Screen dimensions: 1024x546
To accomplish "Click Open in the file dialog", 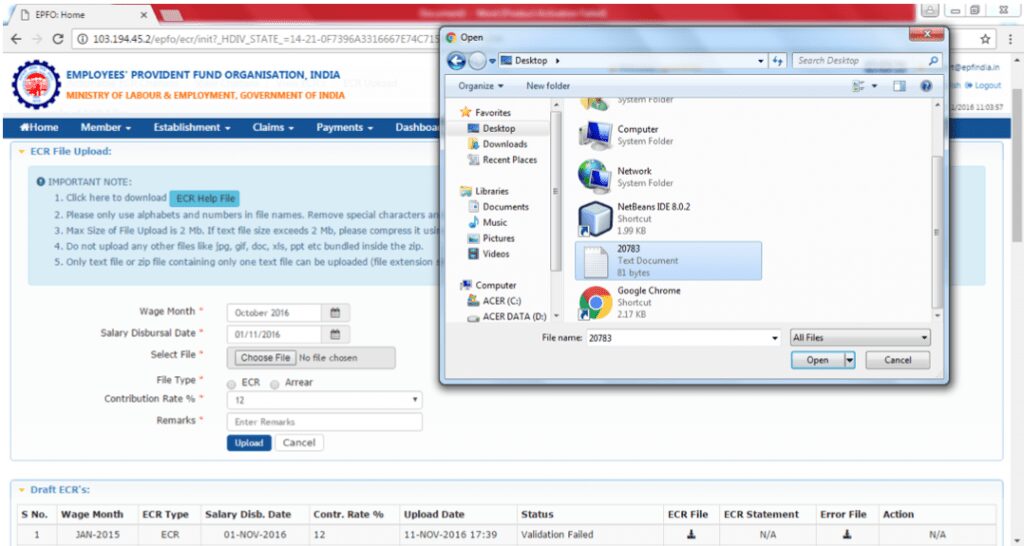I will coord(817,360).
